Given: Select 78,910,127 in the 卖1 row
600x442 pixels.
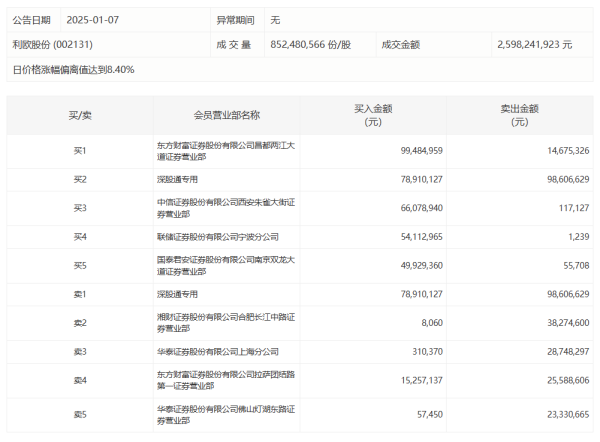Looking at the screenshot, I should tap(422, 294).
